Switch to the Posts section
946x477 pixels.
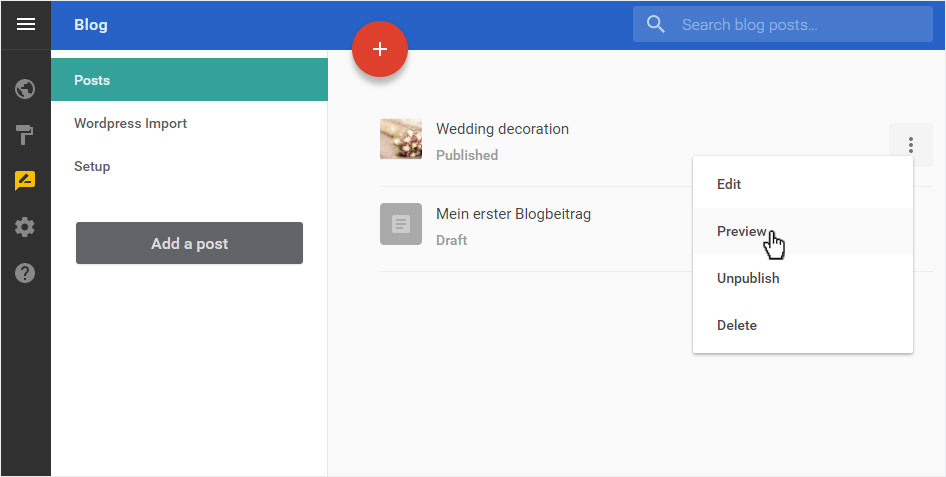(189, 80)
